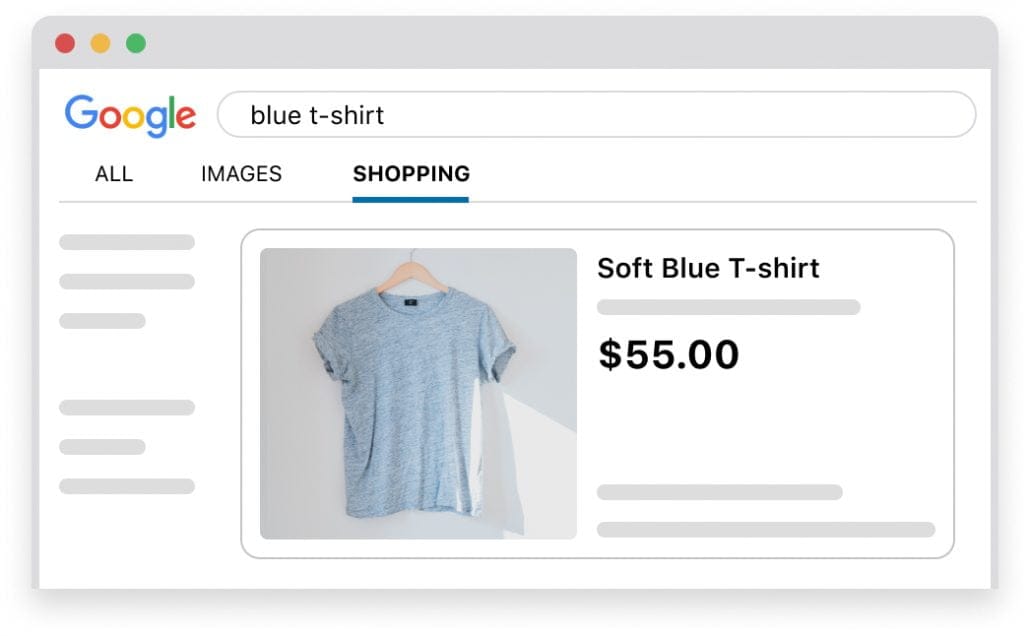The width and height of the screenshot is (1030, 636).
Task: Minimize the window with the yellow button
Action: pos(101,43)
